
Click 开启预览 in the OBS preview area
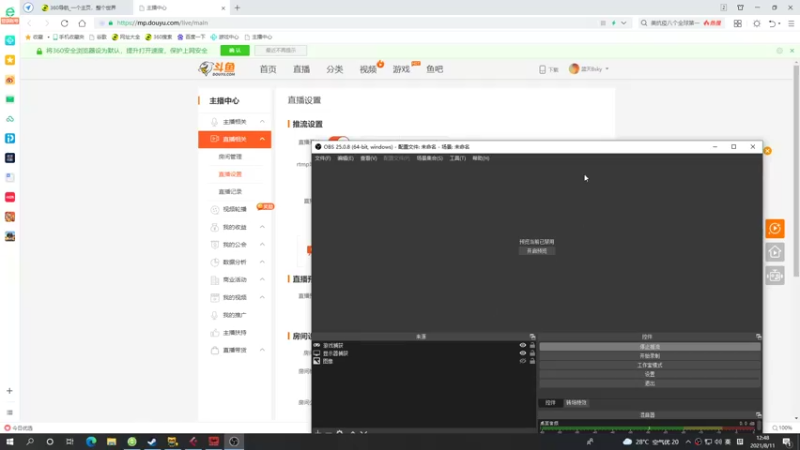coord(537,251)
